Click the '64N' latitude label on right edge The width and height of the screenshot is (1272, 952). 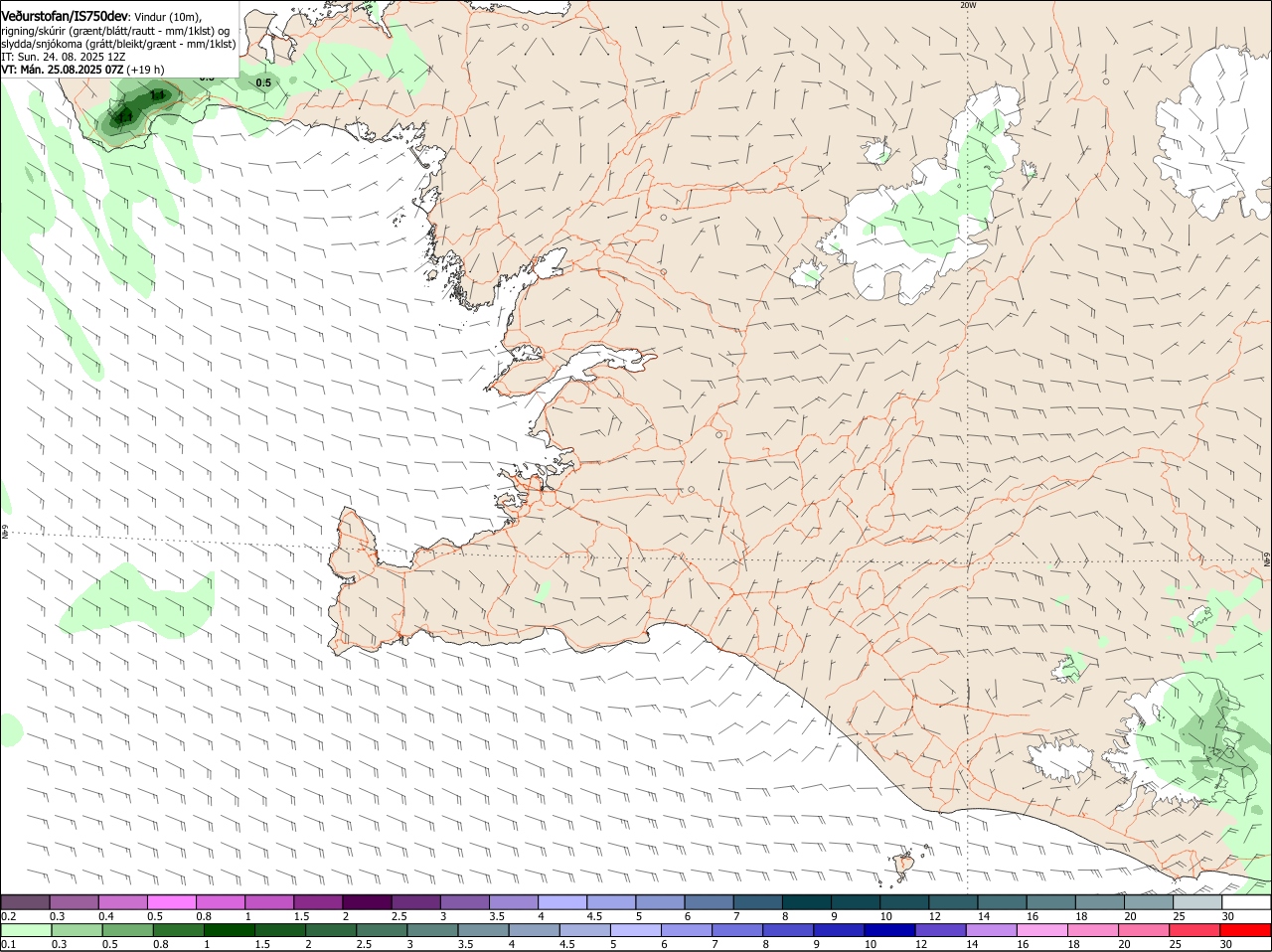(x=1267, y=559)
